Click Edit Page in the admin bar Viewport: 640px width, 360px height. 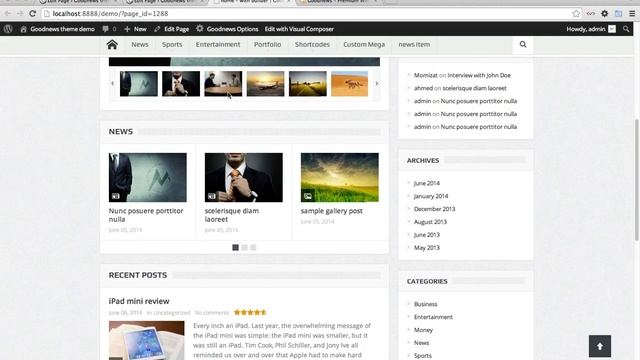[172, 29]
